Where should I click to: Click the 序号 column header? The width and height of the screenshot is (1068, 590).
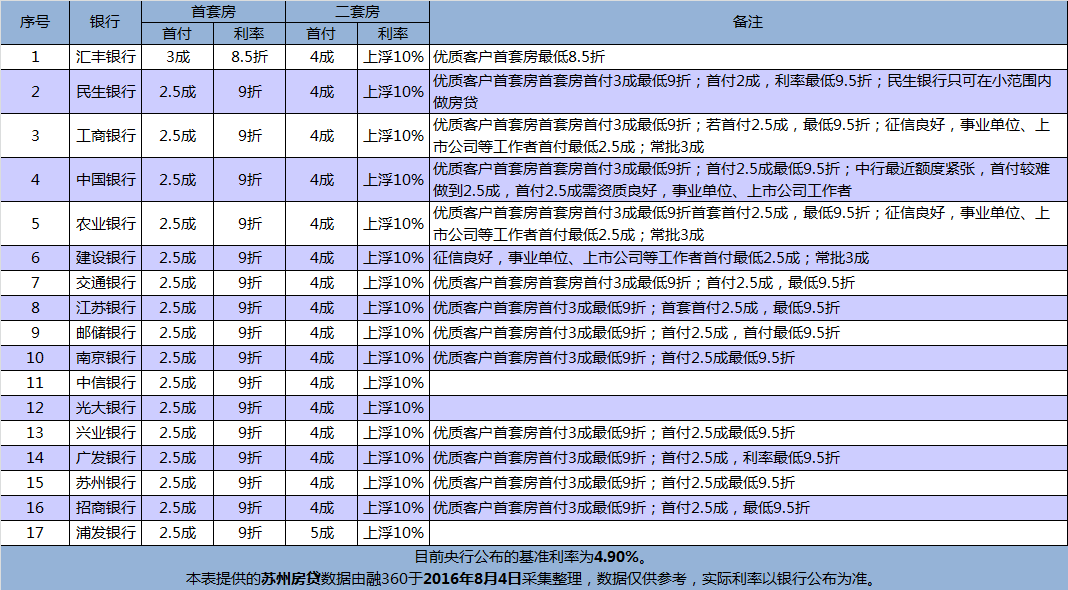click(35, 22)
